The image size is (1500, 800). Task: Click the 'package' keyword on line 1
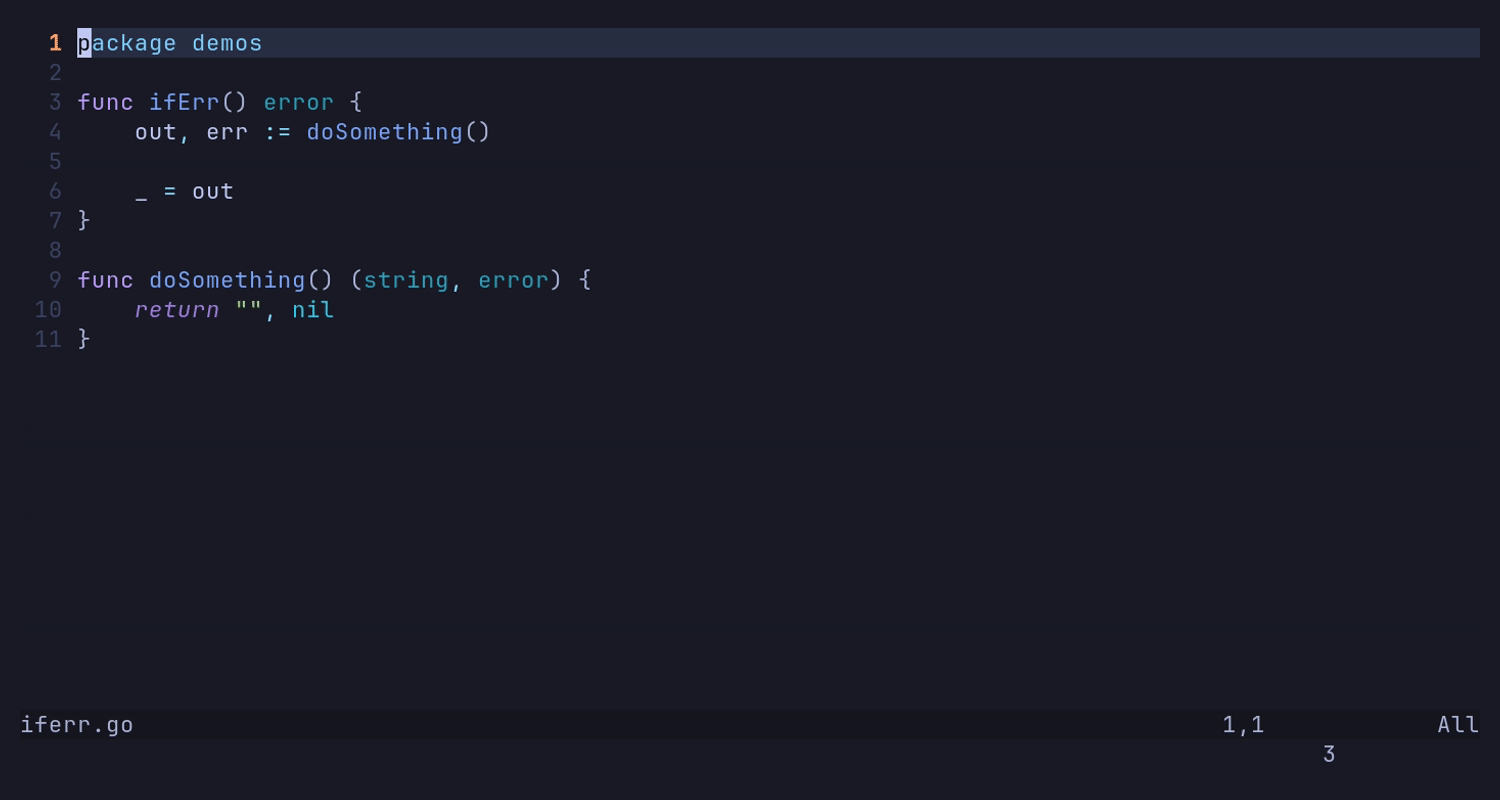click(127, 43)
